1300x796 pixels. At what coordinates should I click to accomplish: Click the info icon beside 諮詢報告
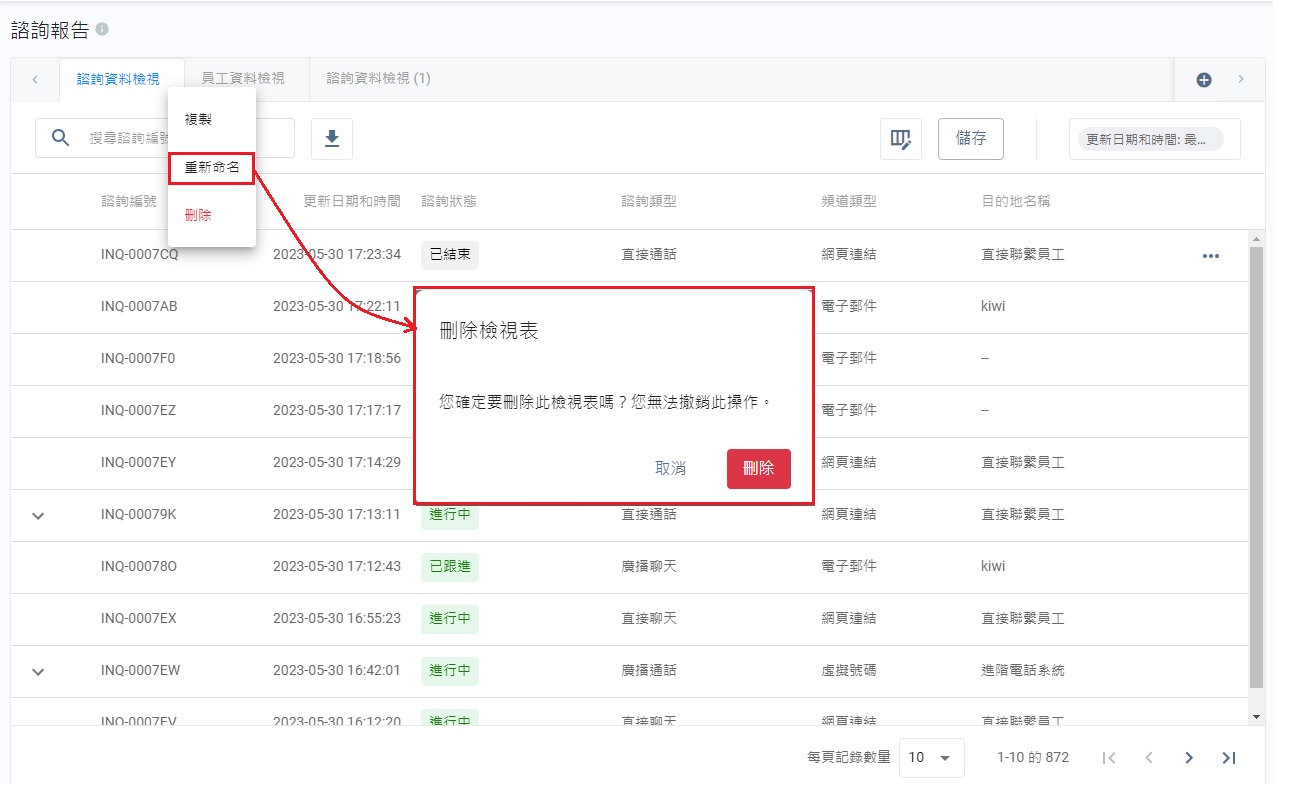pyautogui.click(x=102, y=30)
